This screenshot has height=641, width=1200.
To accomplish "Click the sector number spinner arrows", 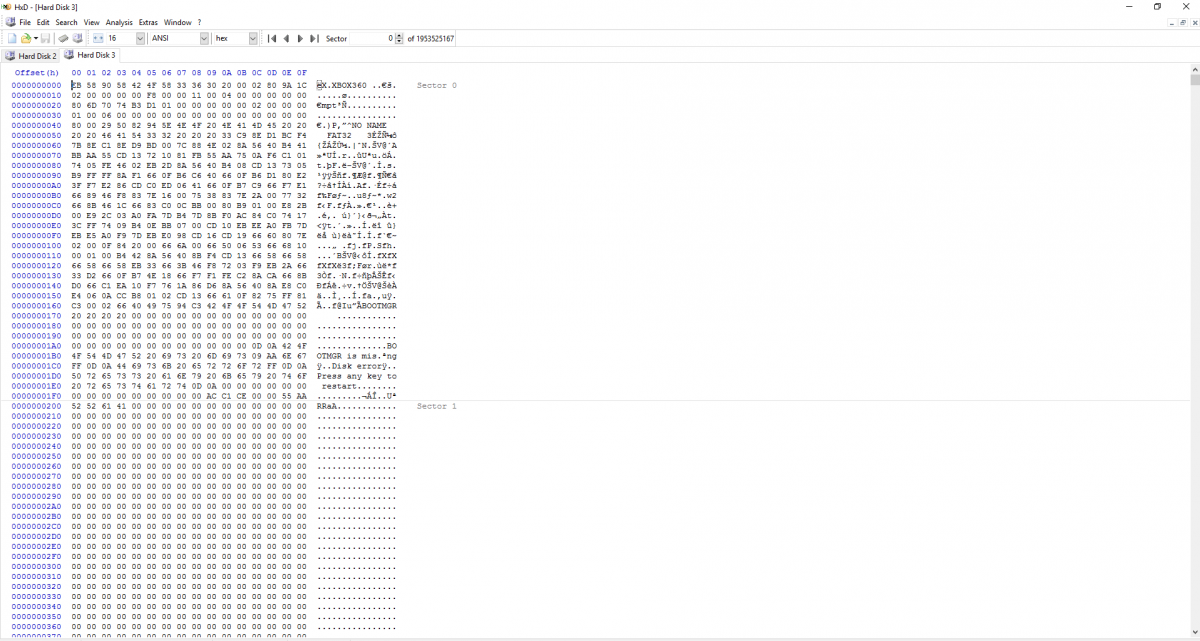I will click(400, 38).
